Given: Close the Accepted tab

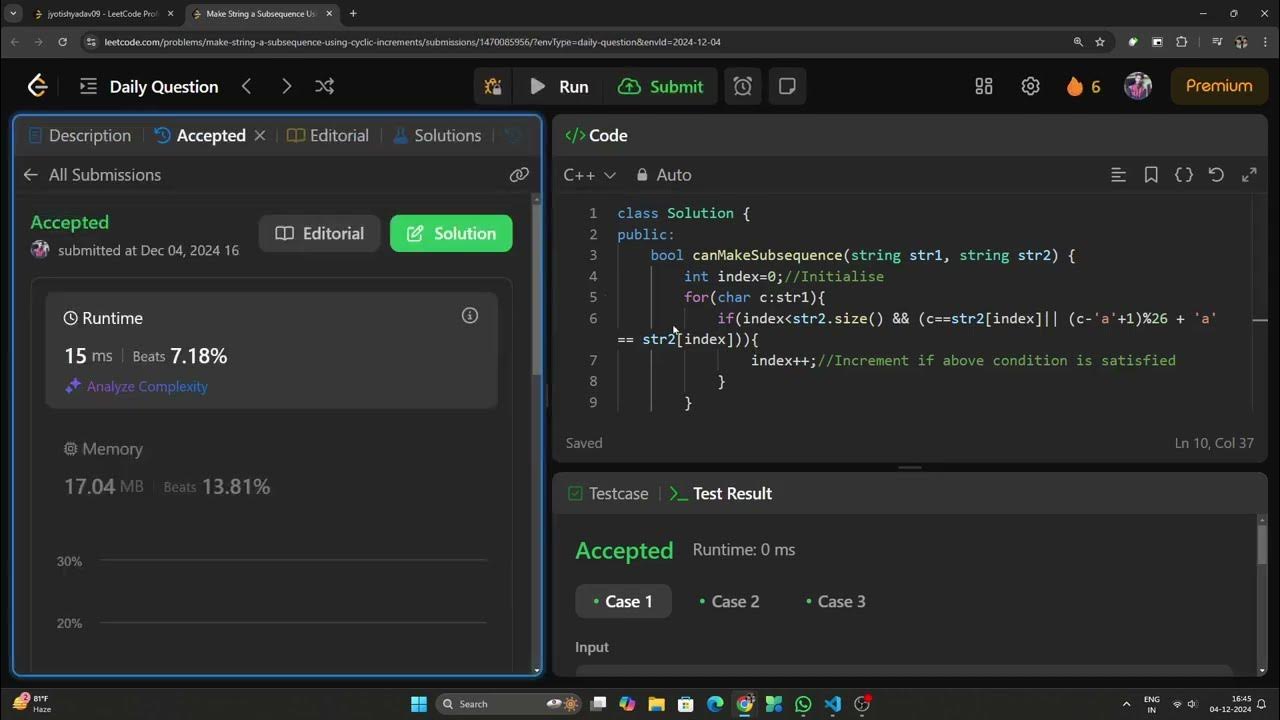Looking at the screenshot, I should pos(260,135).
